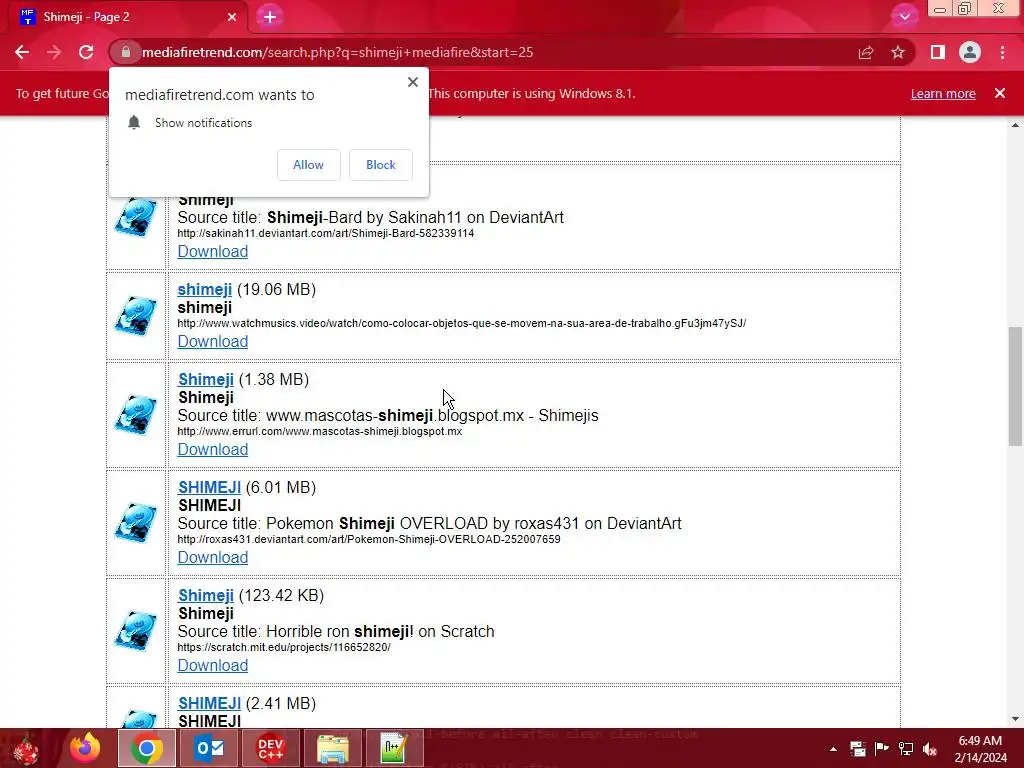Open the network tray icon
The image size is (1024, 768).
(906, 749)
